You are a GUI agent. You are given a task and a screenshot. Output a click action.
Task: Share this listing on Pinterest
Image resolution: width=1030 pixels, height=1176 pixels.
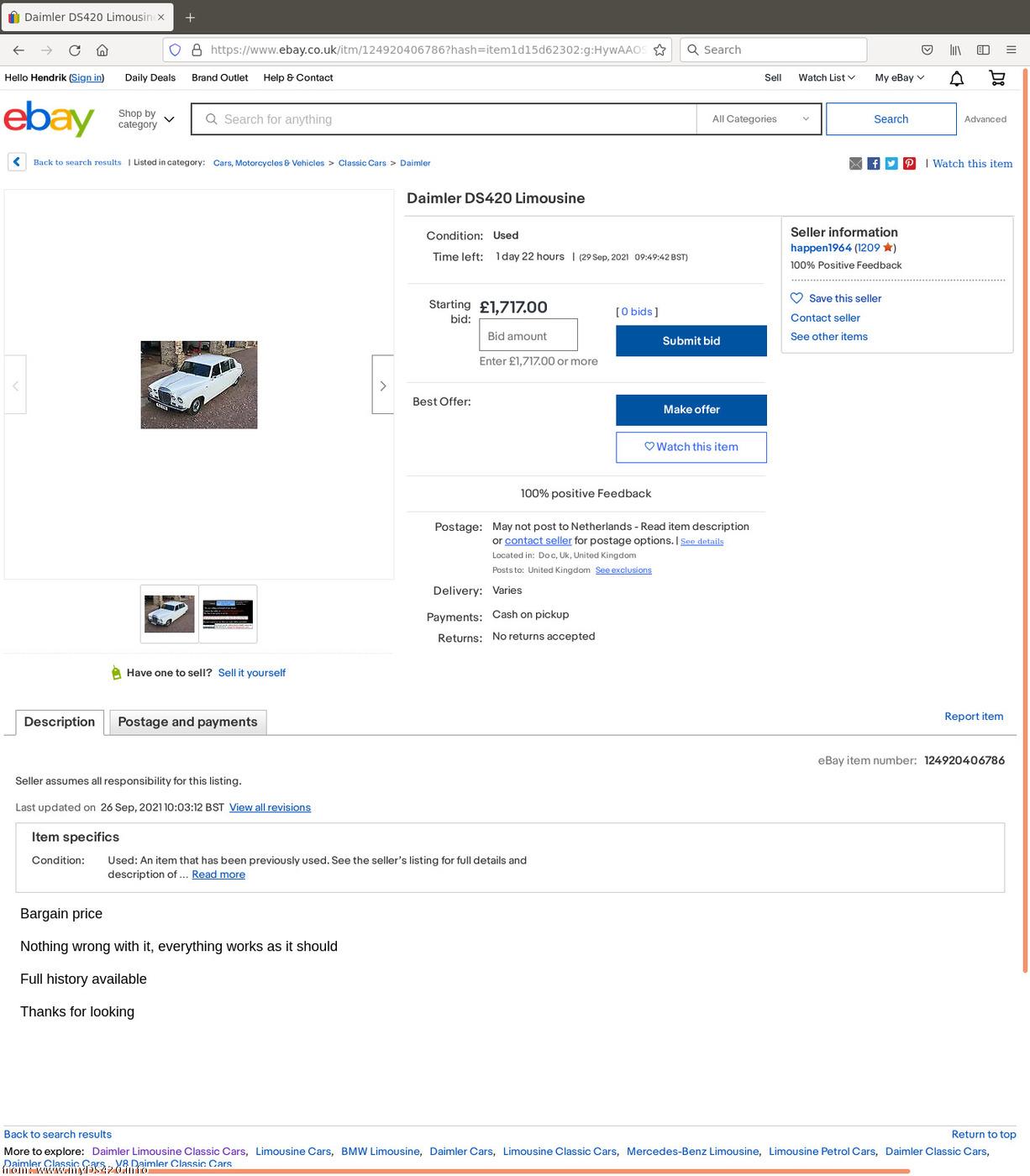(x=909, y=164)
